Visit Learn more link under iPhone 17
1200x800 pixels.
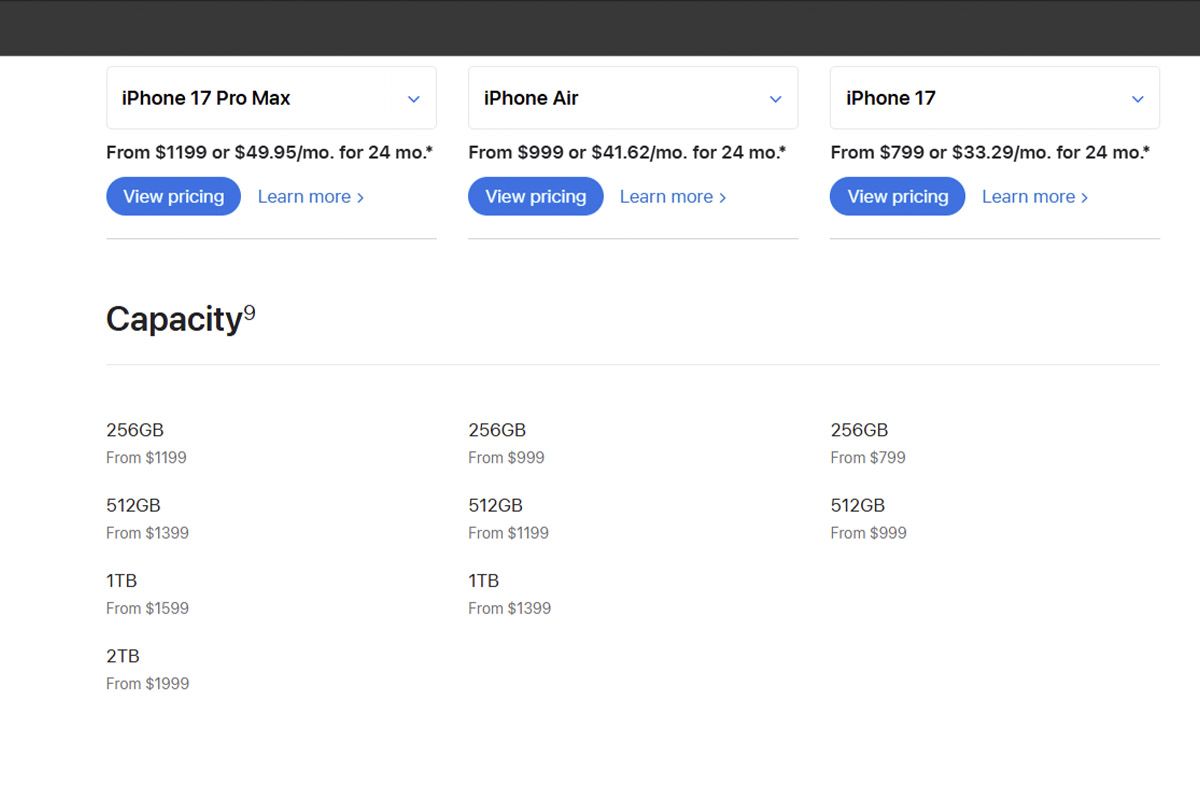coord(1034,197)
